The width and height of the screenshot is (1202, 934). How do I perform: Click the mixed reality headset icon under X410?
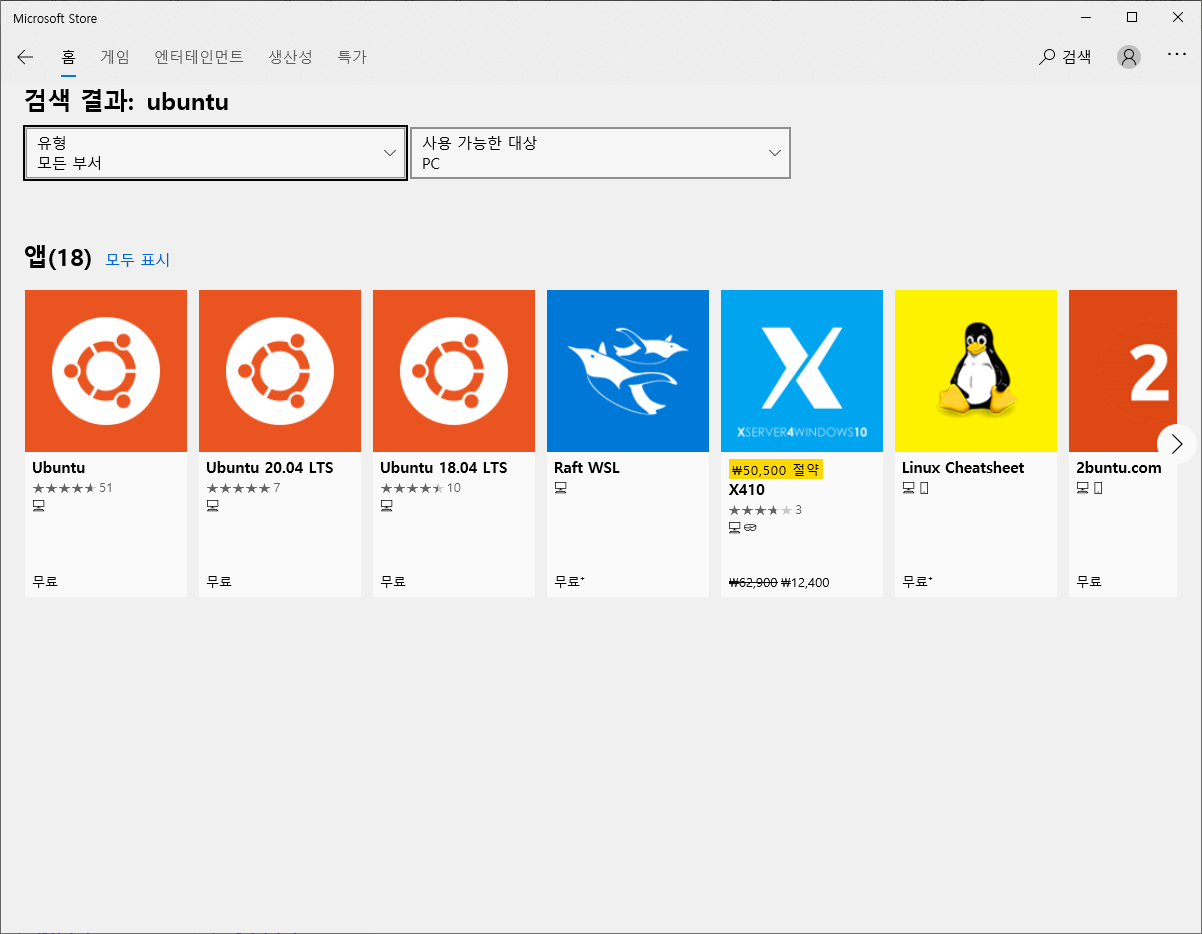(751, 528)
